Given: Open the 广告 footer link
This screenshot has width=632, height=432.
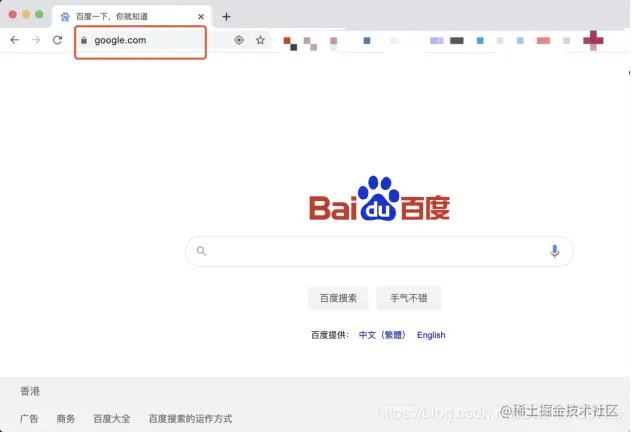Looking at the screenshot, I should (x=29, y=419).
